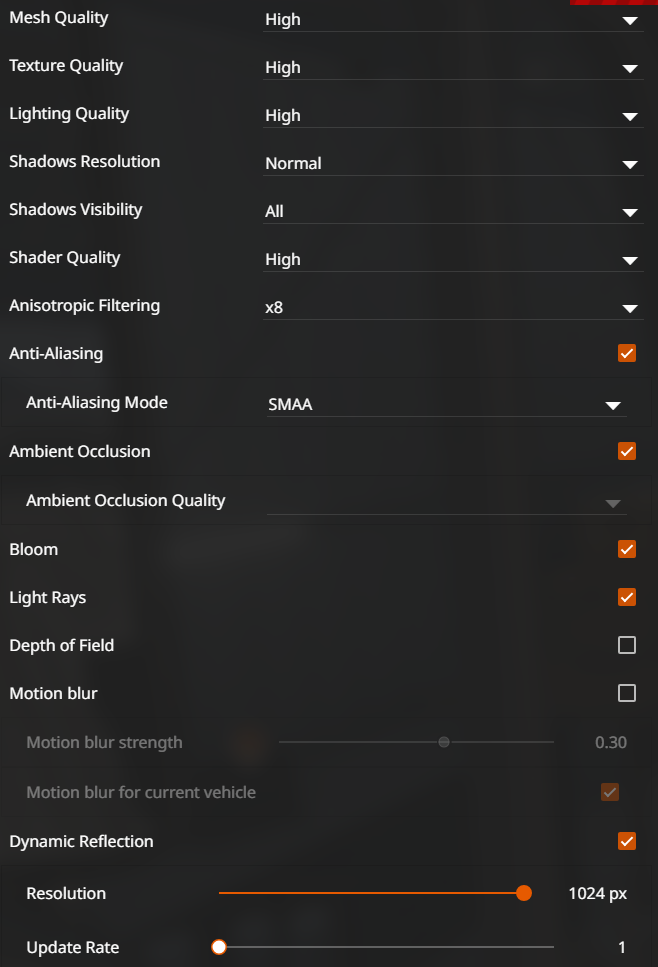The width and height of the screenshot is (658, 967).
Task: Expand the Shader Quality dropdown
Action: 452,259
